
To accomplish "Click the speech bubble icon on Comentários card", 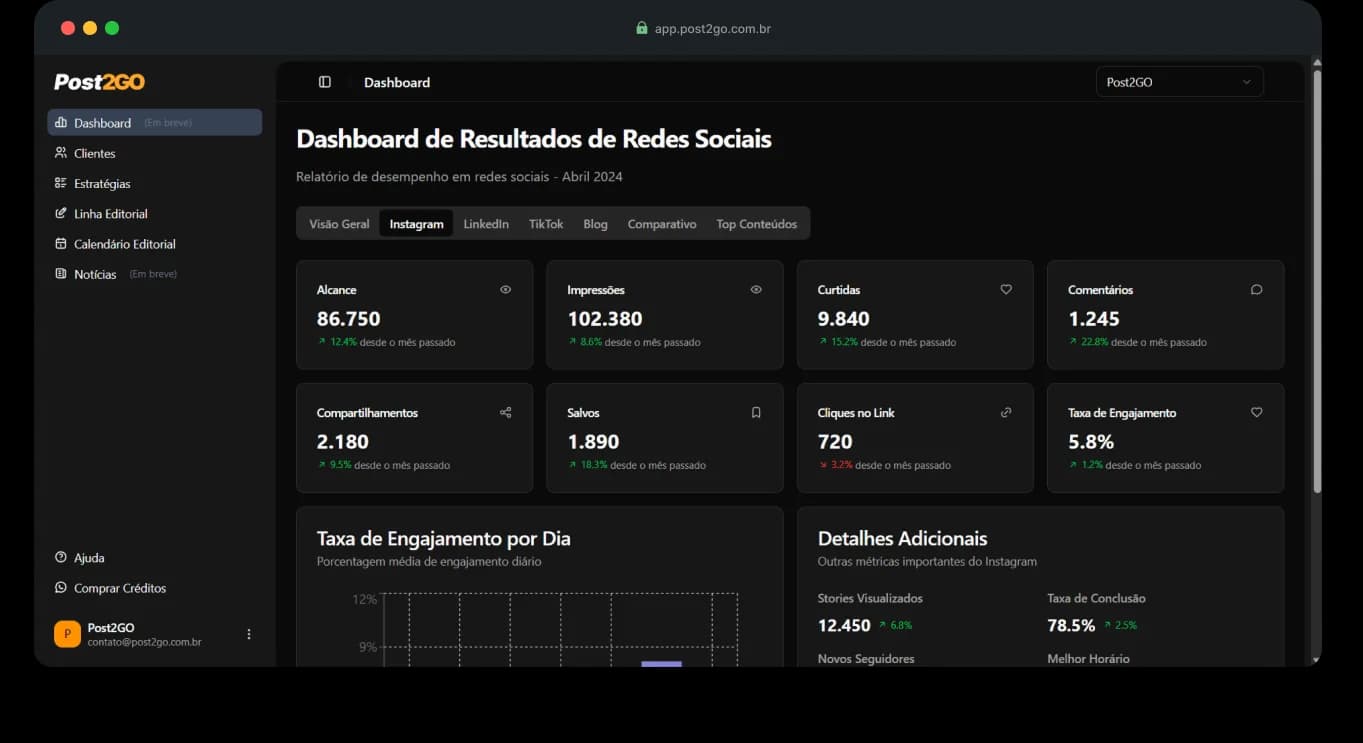I will tap(1257, 289).
